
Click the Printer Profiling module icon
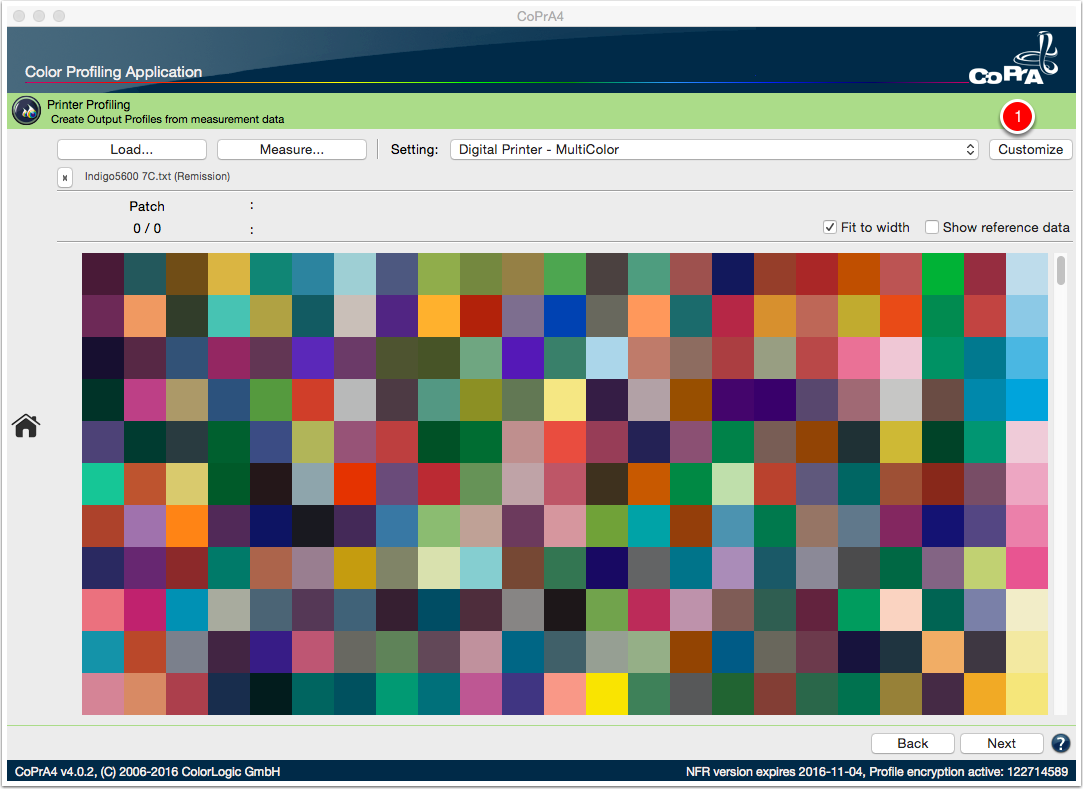click(x=26, y=111)
